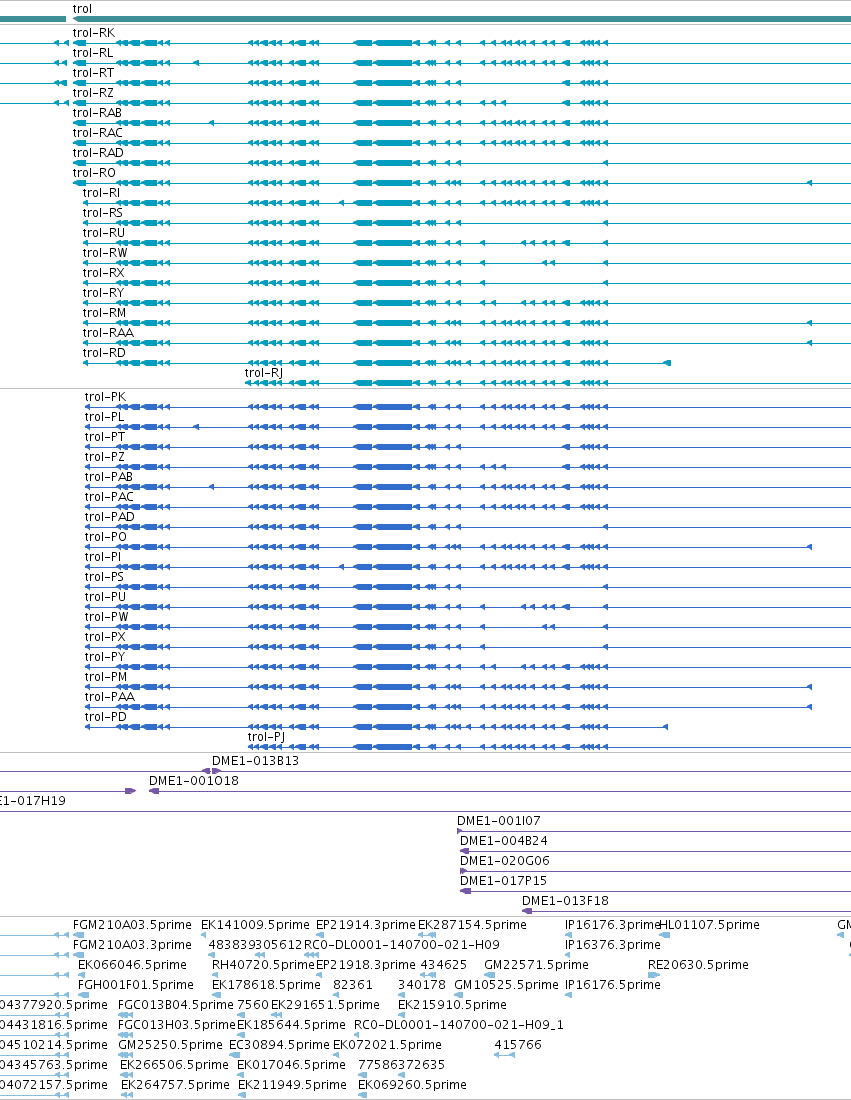Image resolution: width=851 pixels, height=1100 pixels.
Task: Click transcript label trol-RL
Action: (93, 53)
